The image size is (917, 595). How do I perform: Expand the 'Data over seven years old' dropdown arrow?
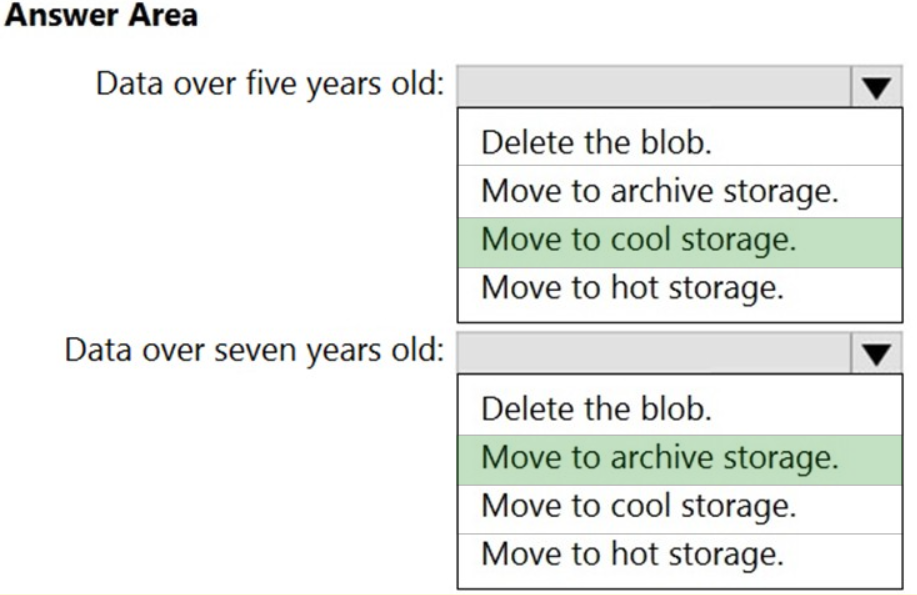coord(877,353)
